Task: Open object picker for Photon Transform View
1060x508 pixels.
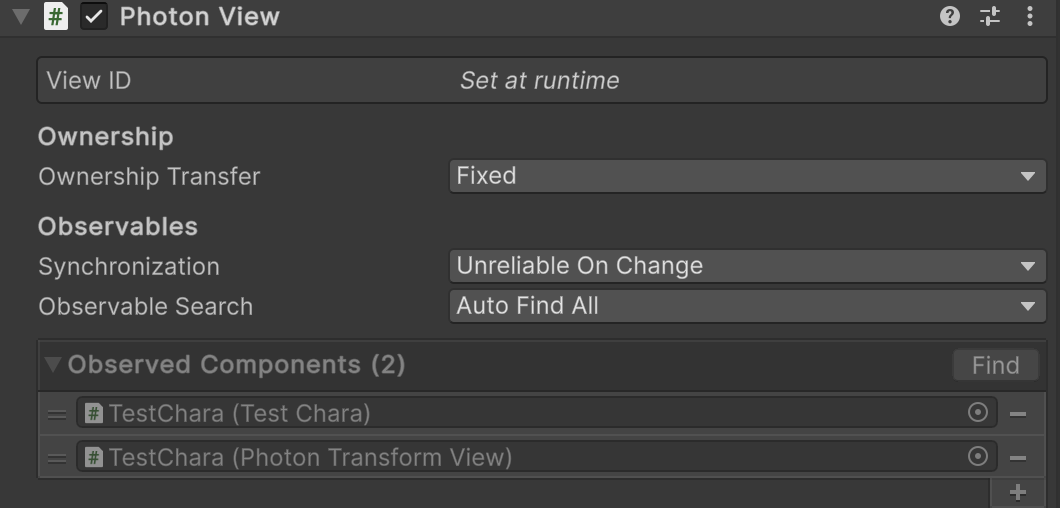Action: pos(978,457)
